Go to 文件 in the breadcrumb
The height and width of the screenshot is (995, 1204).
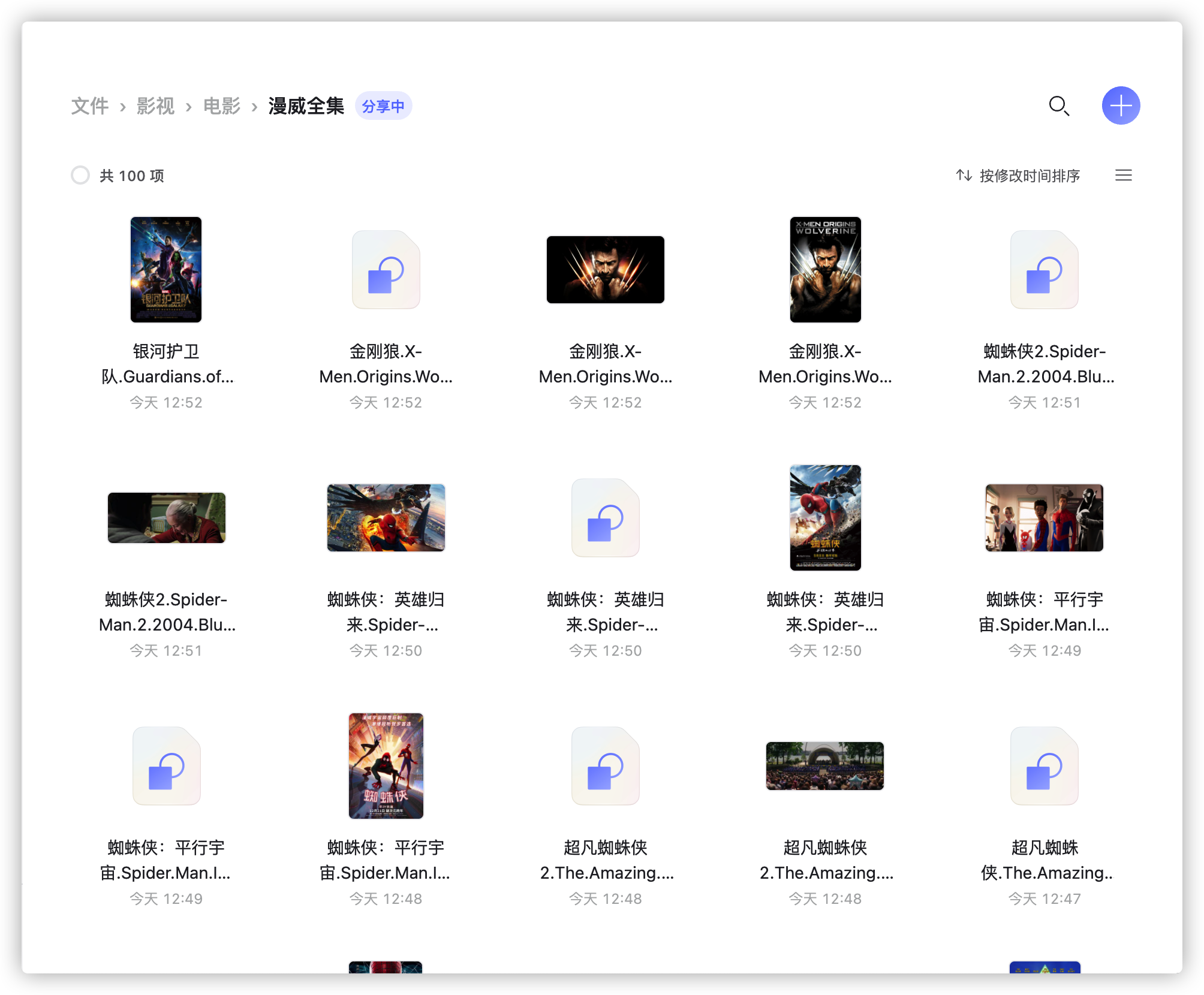(90, 106)
